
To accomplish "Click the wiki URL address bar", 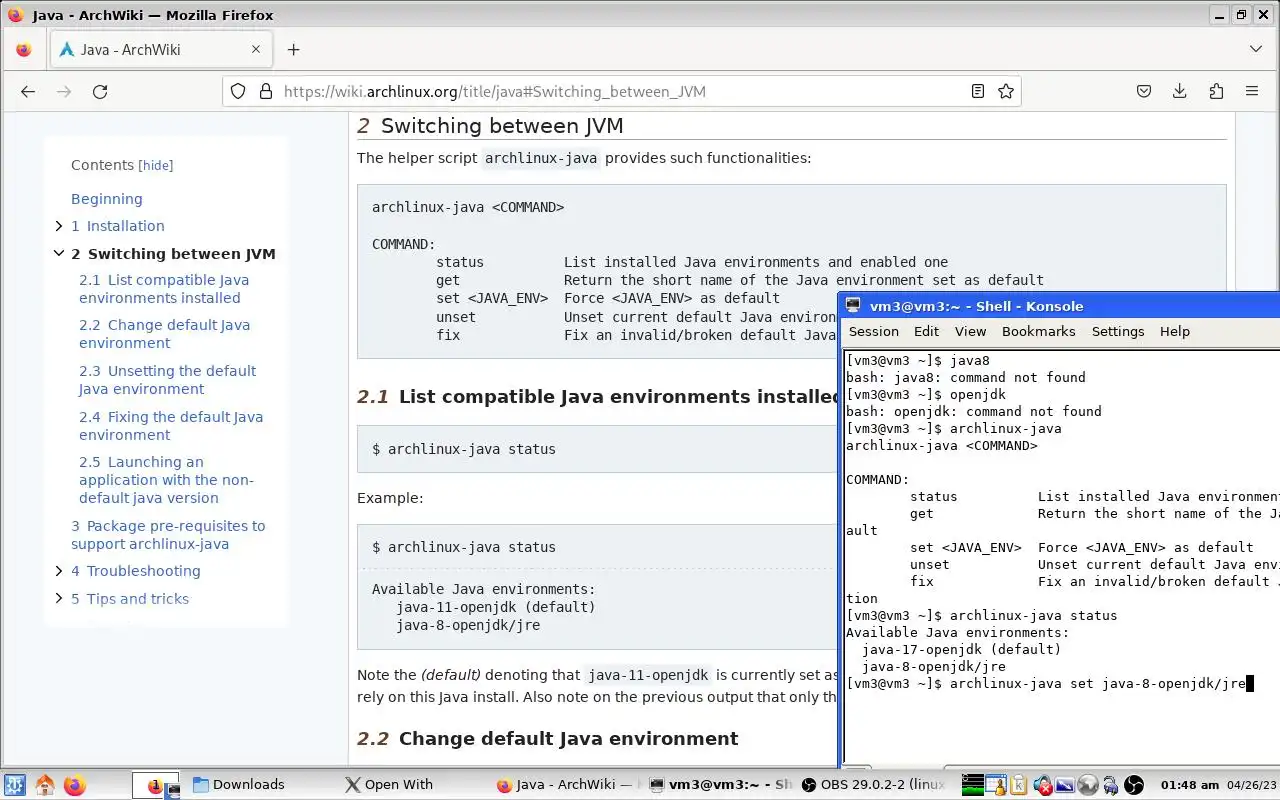I will pos(620,91).
